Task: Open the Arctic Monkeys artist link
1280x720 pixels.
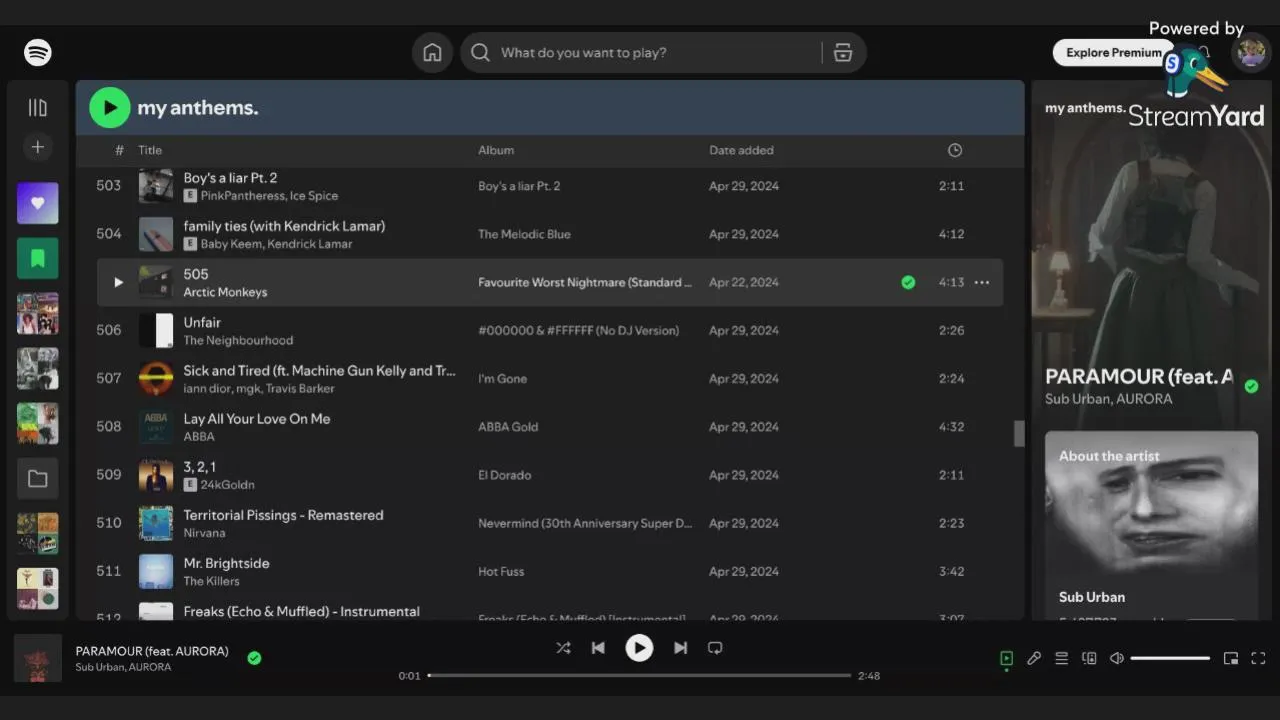Action: pos(225,292)
